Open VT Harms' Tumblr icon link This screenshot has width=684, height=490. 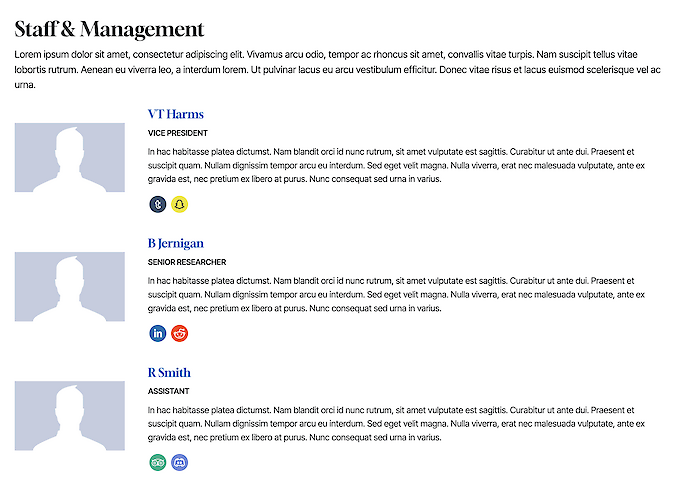tap(157, 204)
